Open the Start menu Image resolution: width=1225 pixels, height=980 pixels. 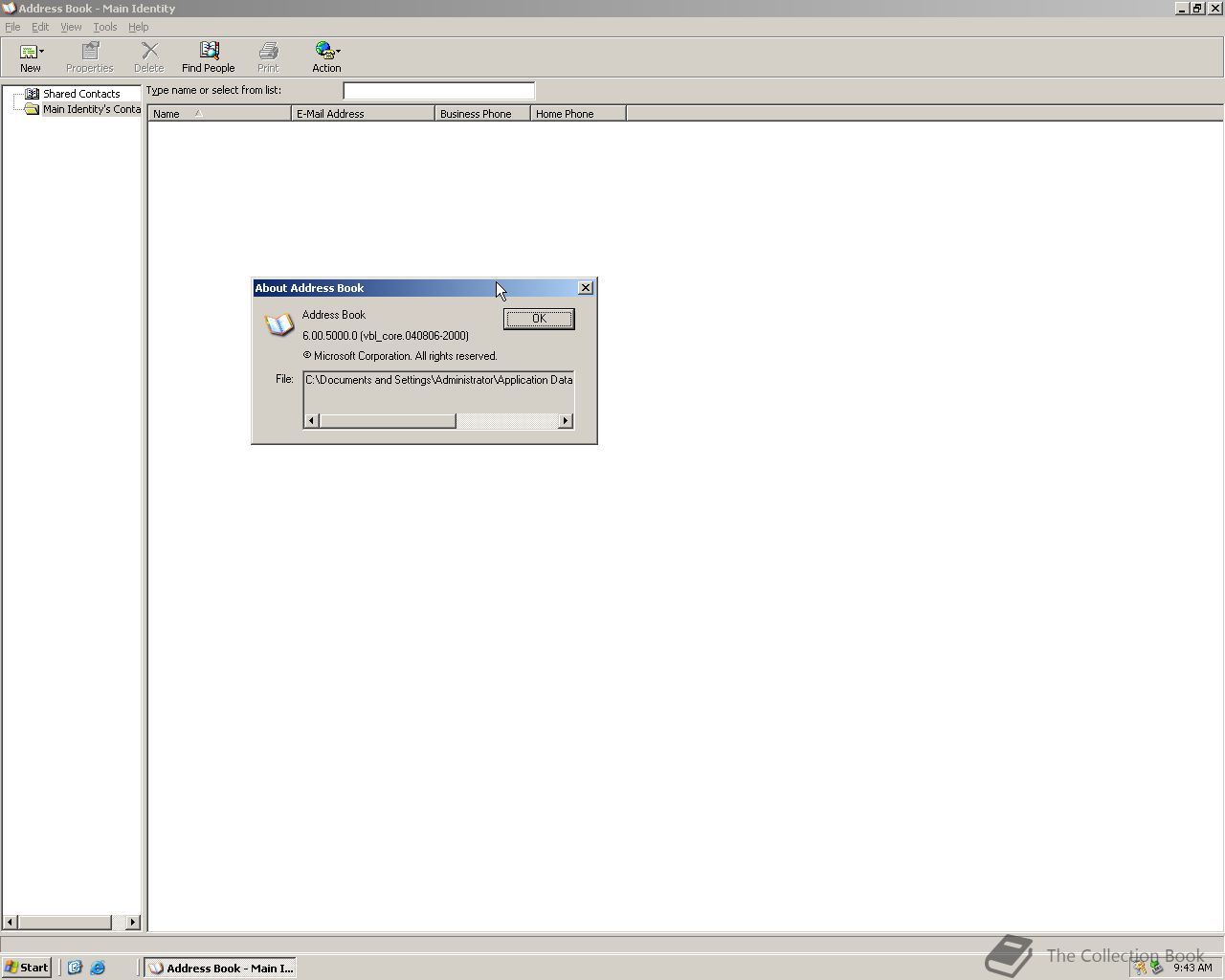coord(27,968)
